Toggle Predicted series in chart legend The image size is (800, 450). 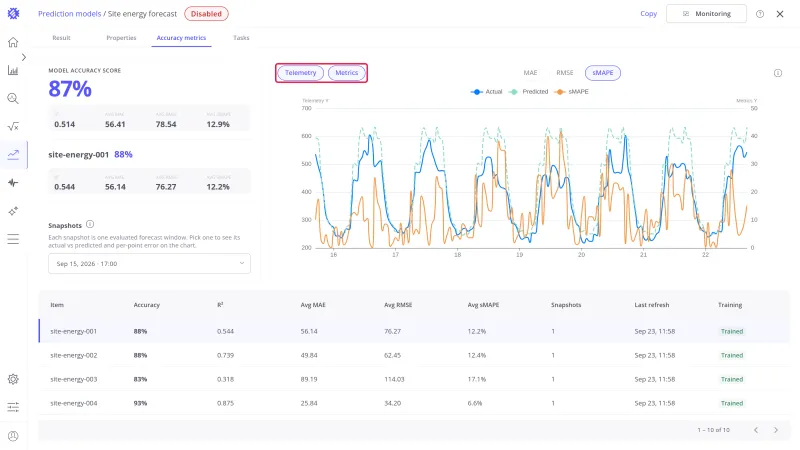pos(528,92)
